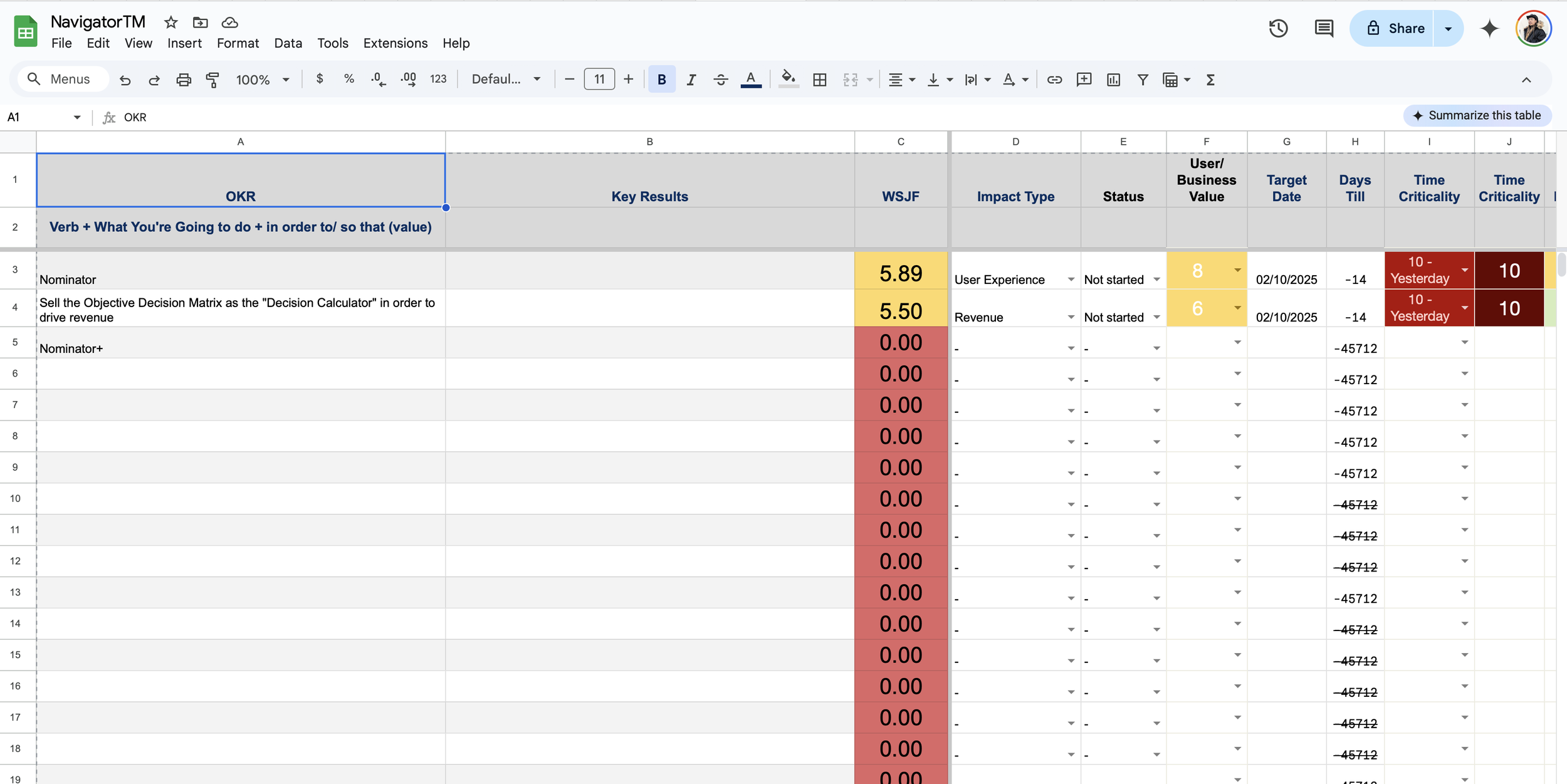Print the spreadsheet with printer icon
Image resolution: width=1567 pixels, height=784 pixels.
[x=184, y=80]
